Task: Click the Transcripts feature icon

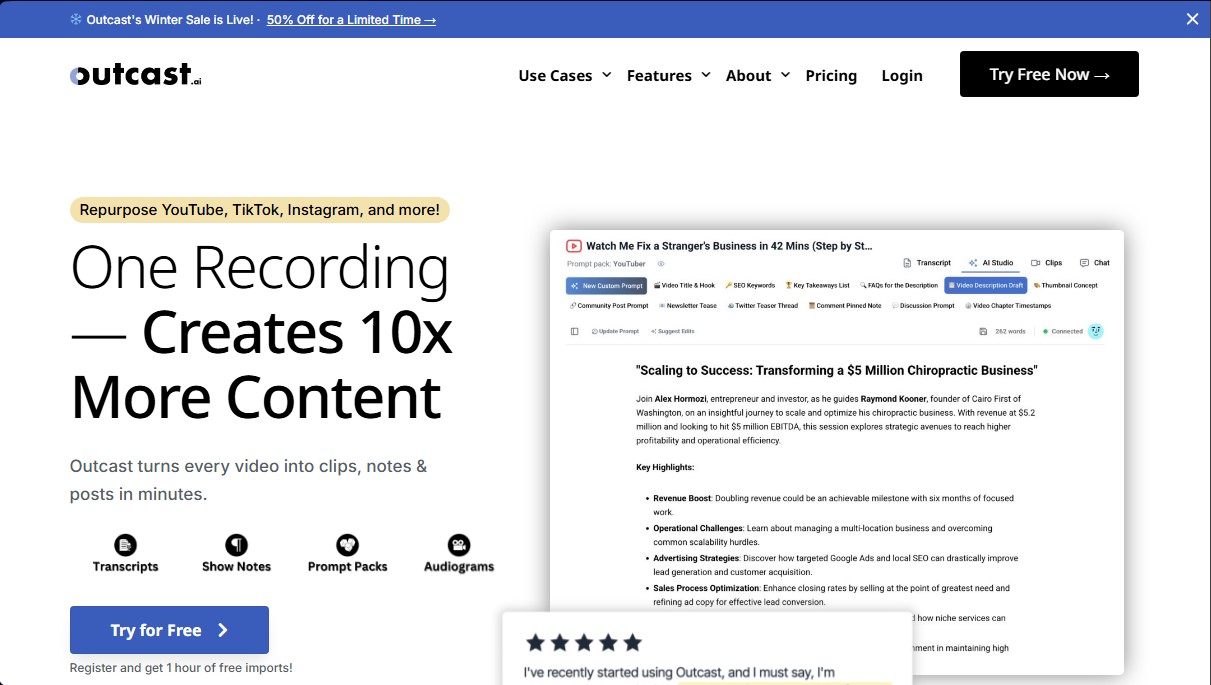Action: pos(125,545)
